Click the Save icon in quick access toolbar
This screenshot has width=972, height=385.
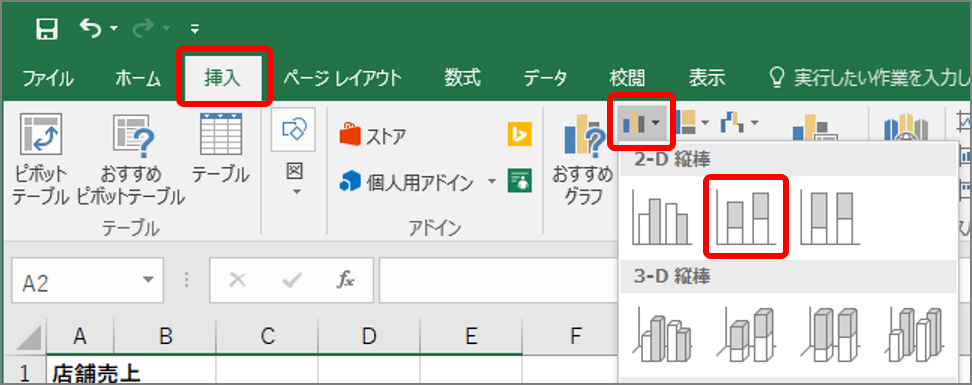pos(47,29)
